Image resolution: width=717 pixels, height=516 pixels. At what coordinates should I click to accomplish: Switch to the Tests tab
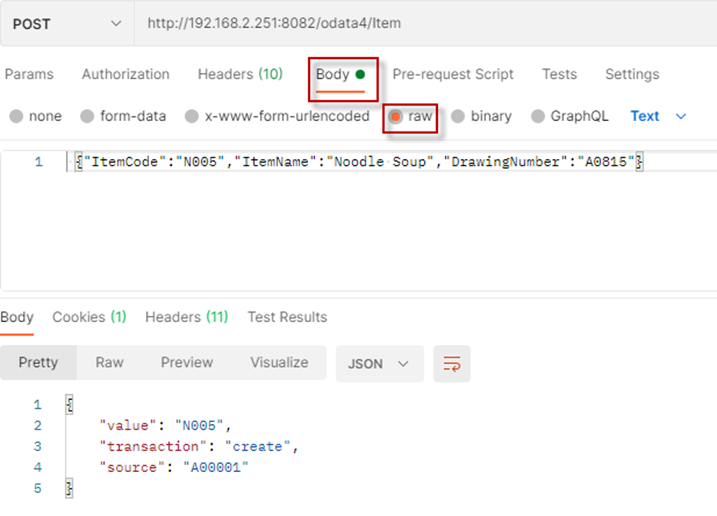(x=559, y=74)
